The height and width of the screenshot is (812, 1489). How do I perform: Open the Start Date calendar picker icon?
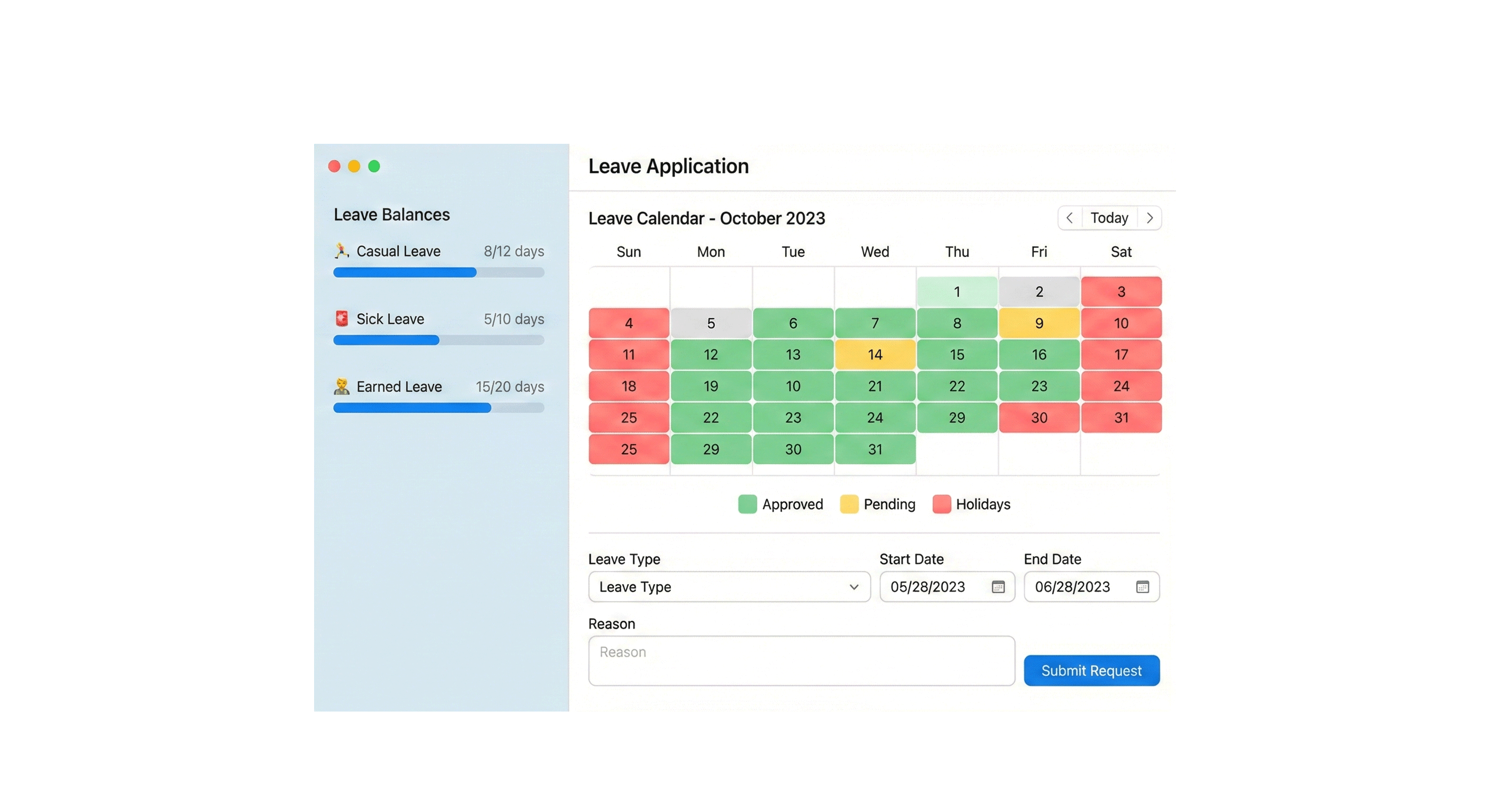[x=998, y=587]
